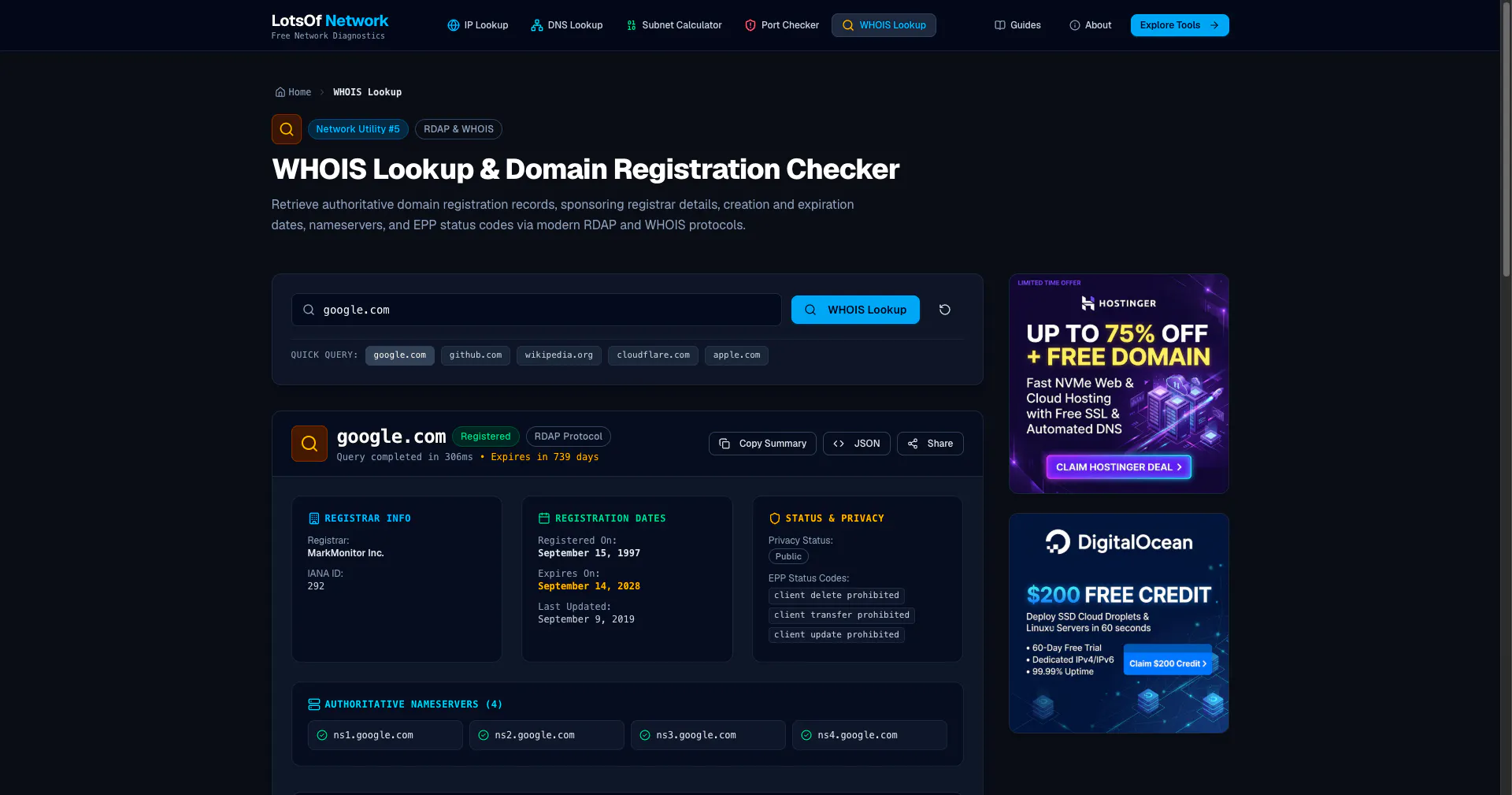The width and height of the screenshot is (1512, 795).
Task: Click the LotsOf Network logo
Action: click(x=330, y=25)
